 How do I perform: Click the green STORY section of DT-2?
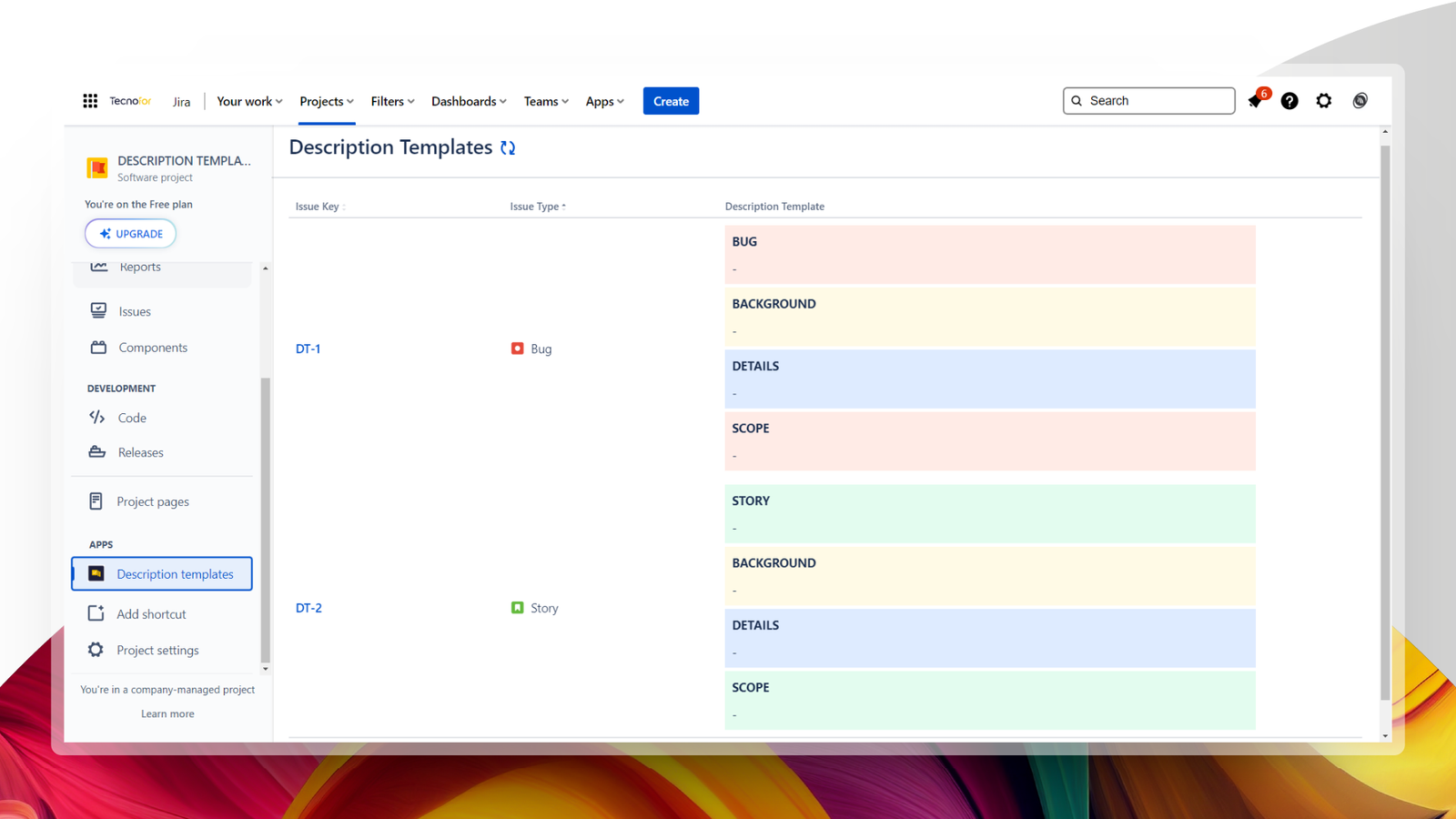pyautogui.click(x=990, y=513)
